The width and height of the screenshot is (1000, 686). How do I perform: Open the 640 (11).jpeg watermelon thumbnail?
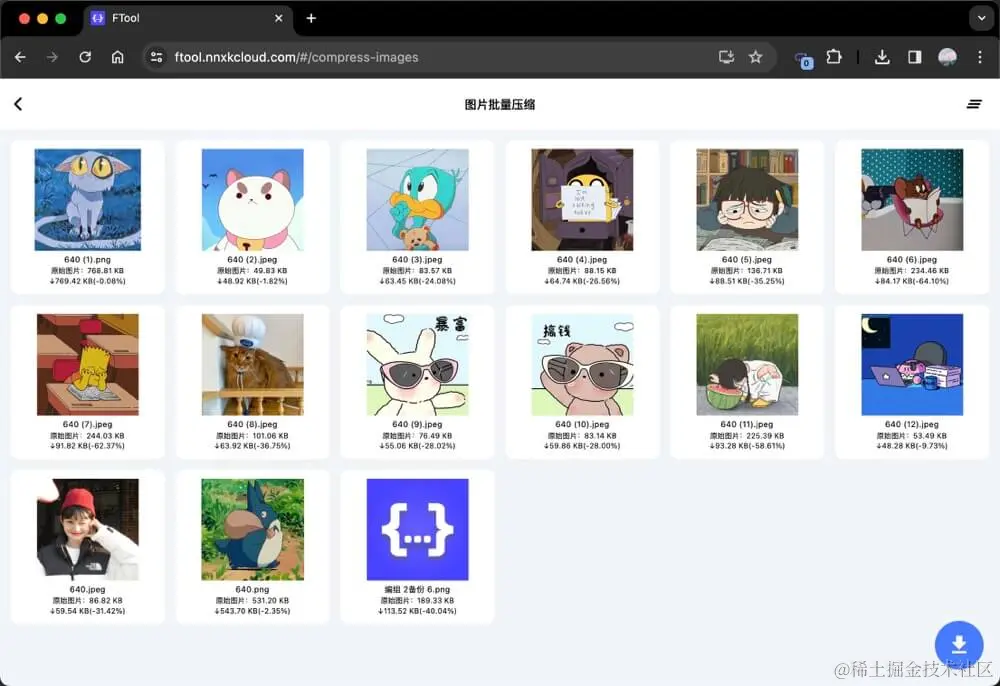pyautogui.click(x=747, y=365)
